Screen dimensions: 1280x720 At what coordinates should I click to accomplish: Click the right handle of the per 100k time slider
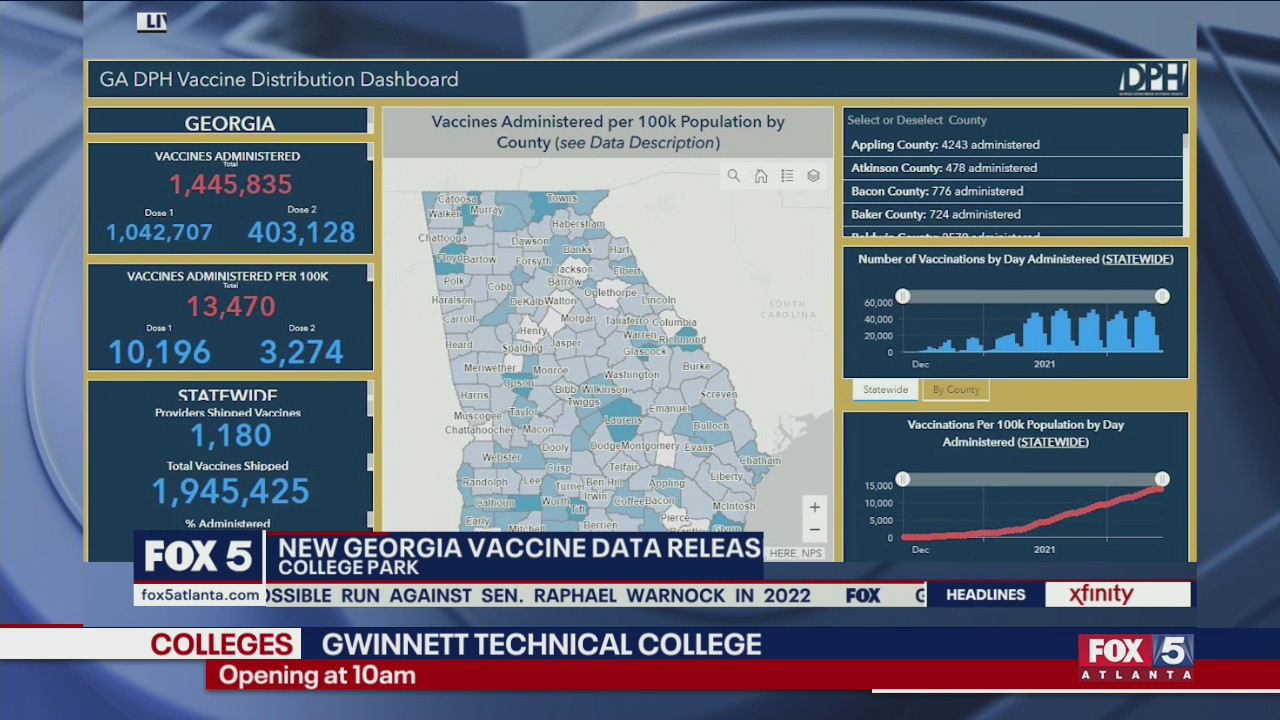[1162, 479]
